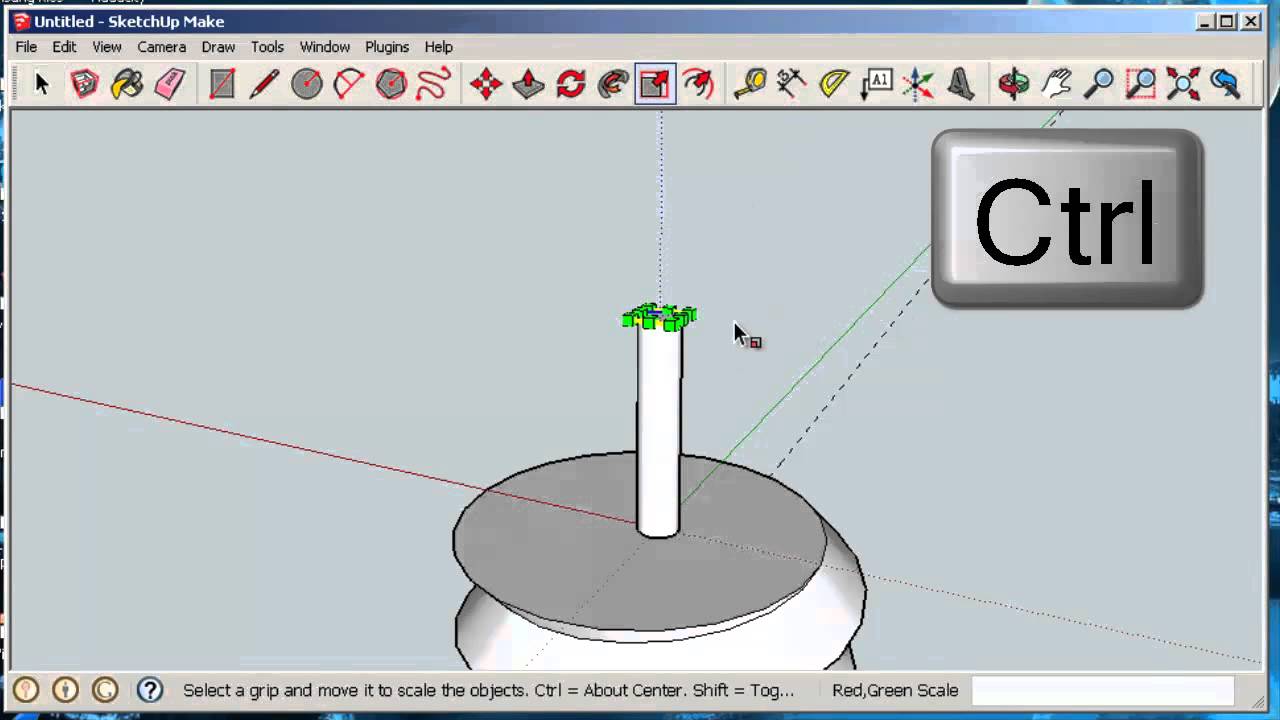The height and width of the screenshot is (720, 1280).
Task: Select the Offset tool
Action: pyautogui.click(x=699, y=84)
